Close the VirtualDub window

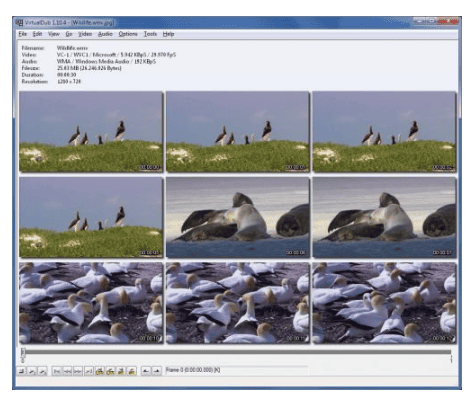449,21
